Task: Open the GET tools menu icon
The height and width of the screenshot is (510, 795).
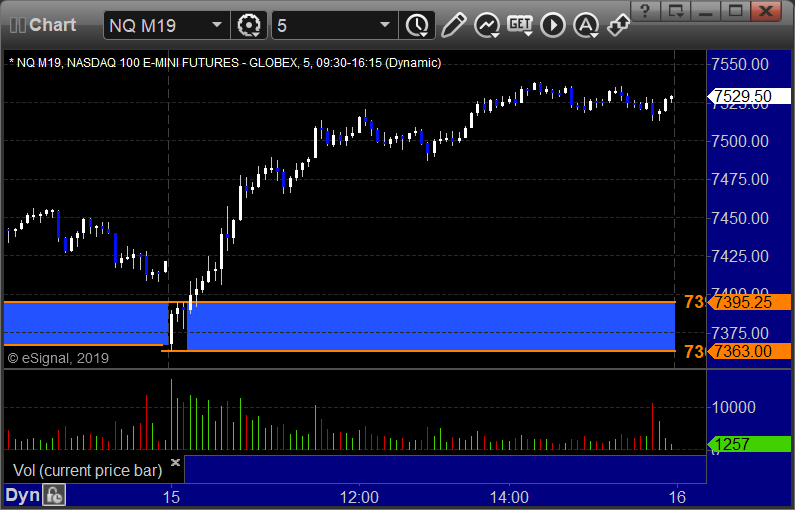Action: tap(520, 25)
